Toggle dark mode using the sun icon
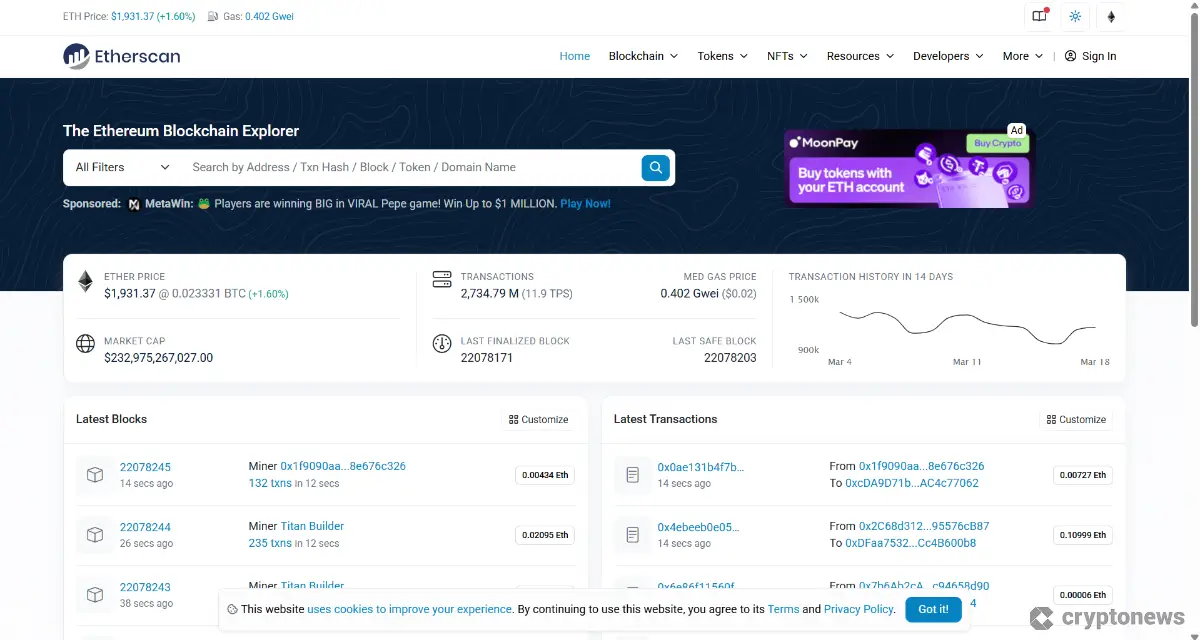1200x640 pixels. [x=1075, y=16]
